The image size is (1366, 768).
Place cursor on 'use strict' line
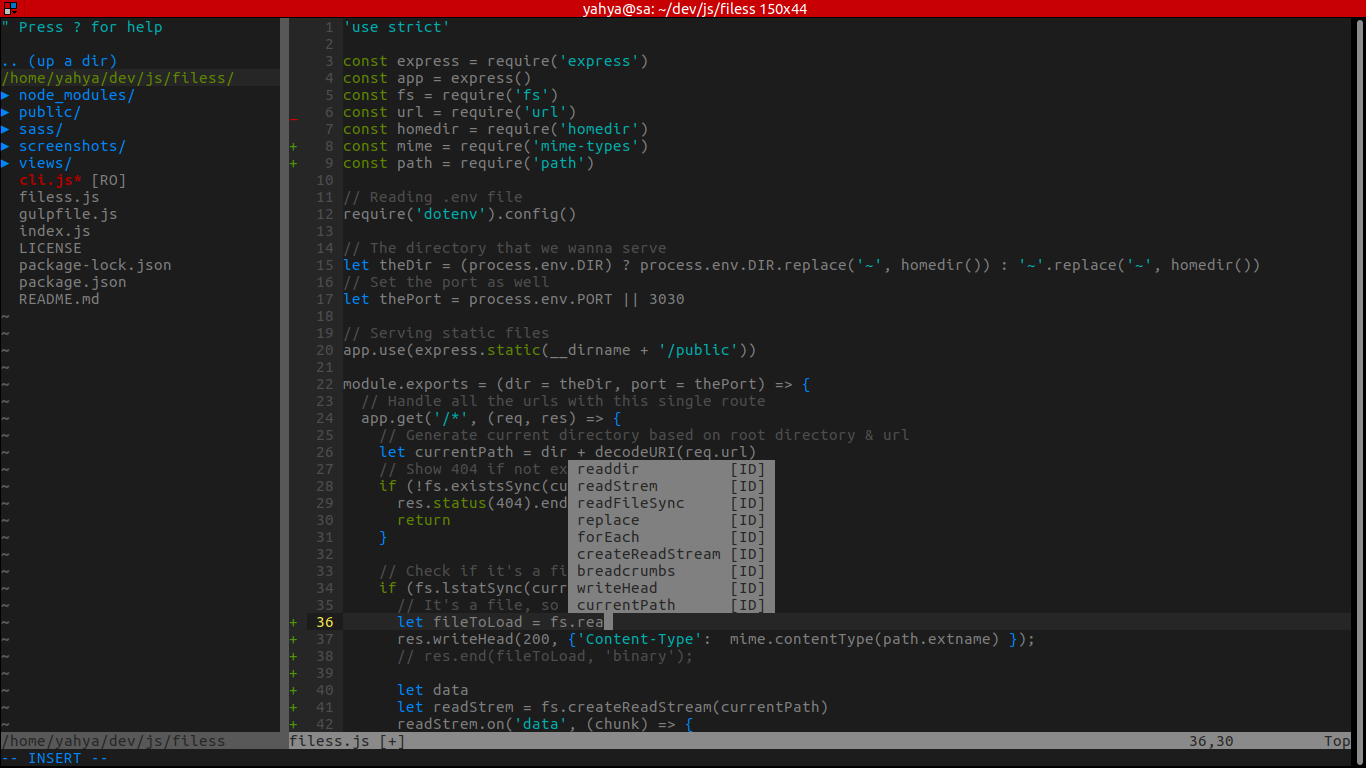coord(397,27)
